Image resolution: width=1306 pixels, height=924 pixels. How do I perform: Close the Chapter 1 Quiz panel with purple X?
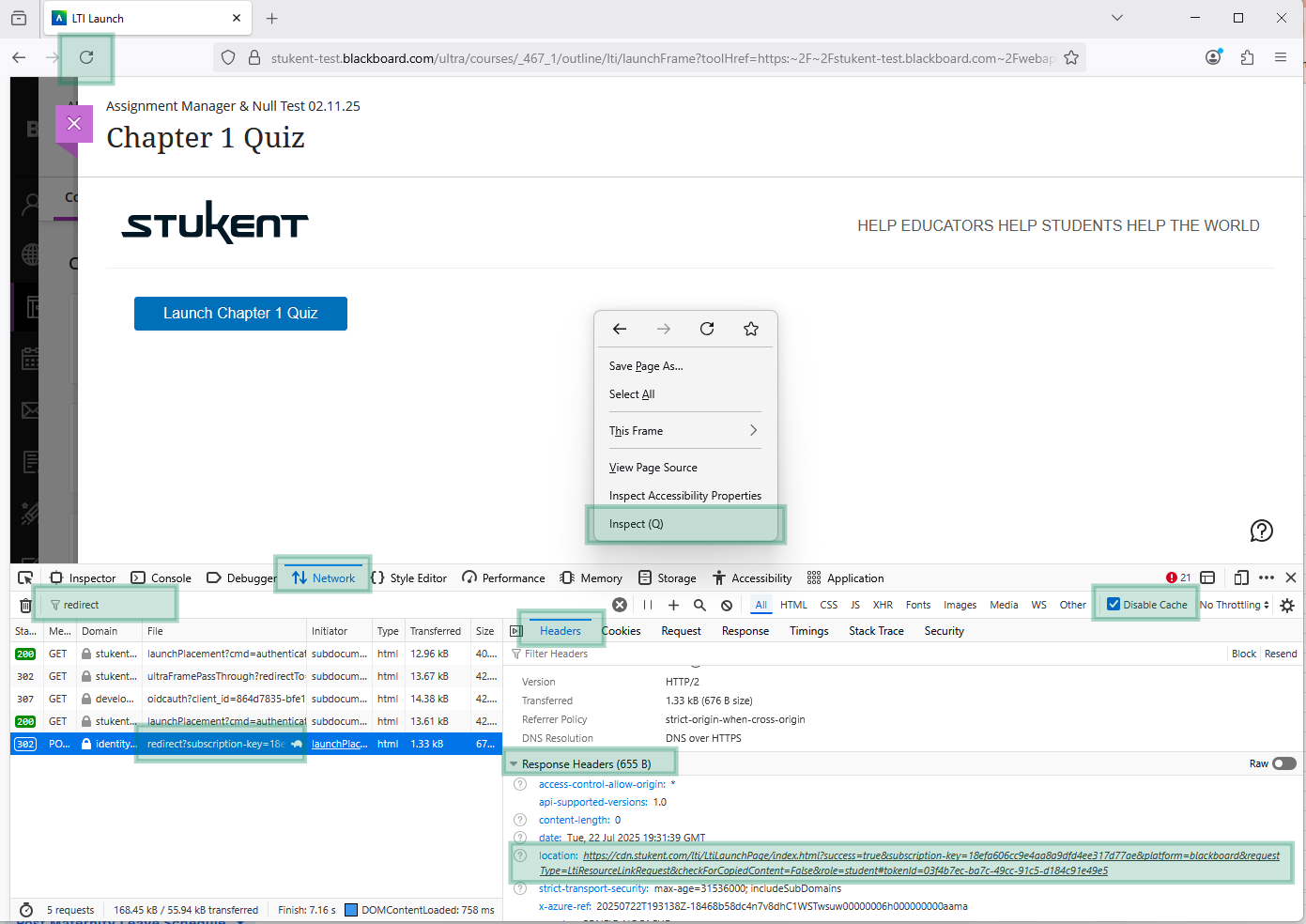(x=74, y=123)
